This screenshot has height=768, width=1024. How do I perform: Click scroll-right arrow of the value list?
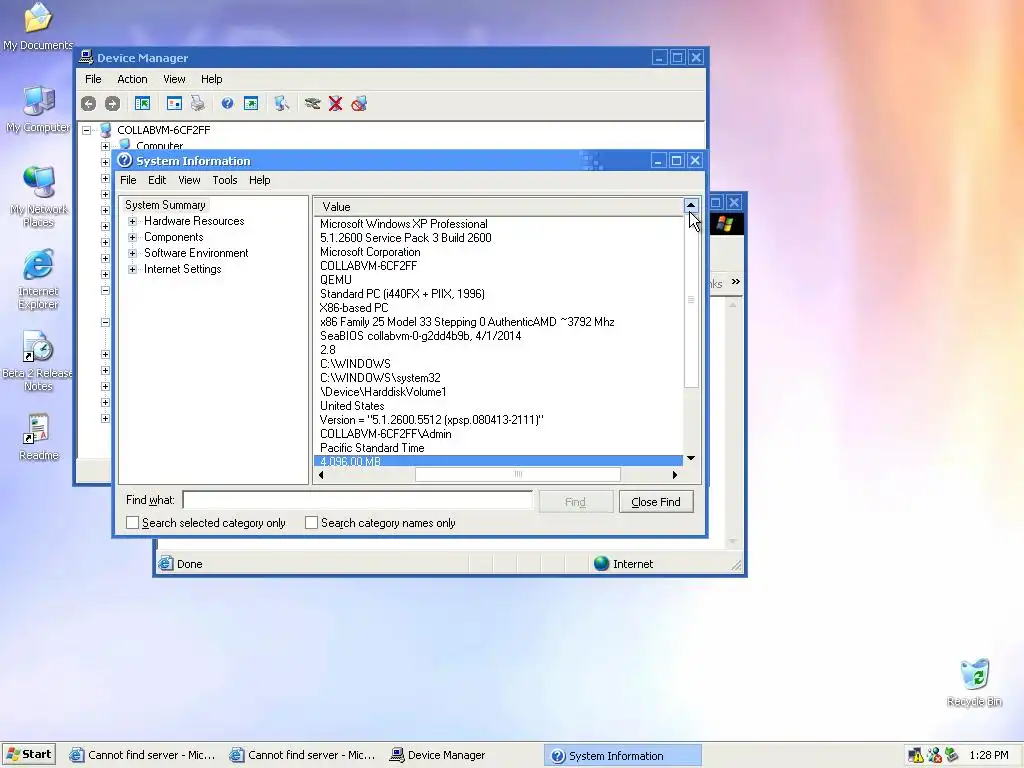coord(675,475)
